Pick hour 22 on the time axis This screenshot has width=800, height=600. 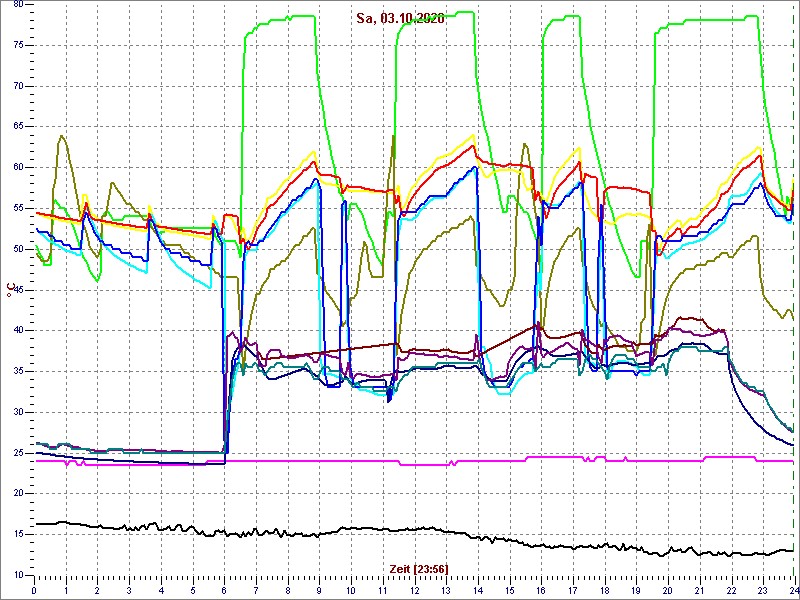731,589
